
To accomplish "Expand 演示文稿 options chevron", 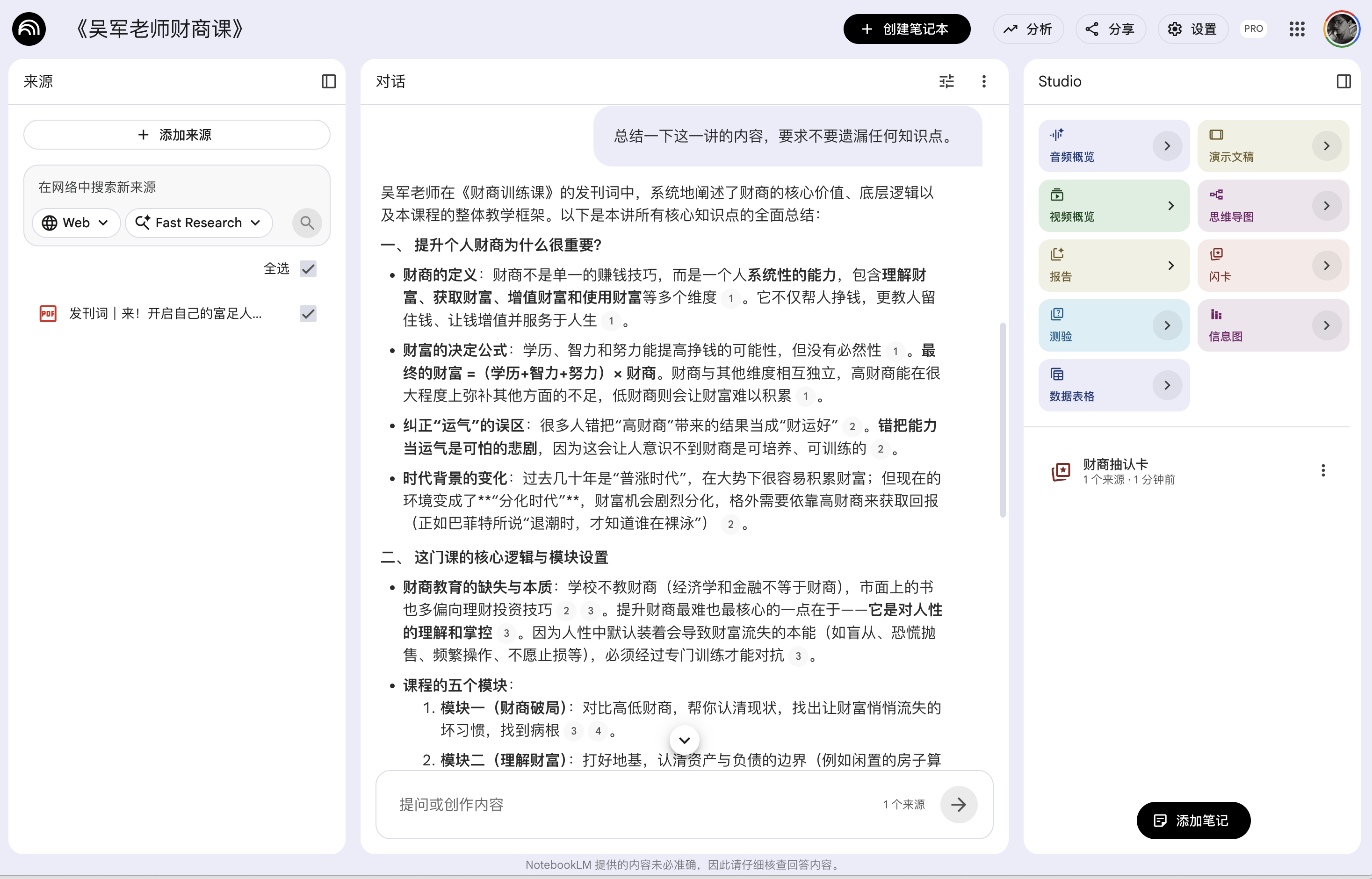I will (x=1326, y=146).
